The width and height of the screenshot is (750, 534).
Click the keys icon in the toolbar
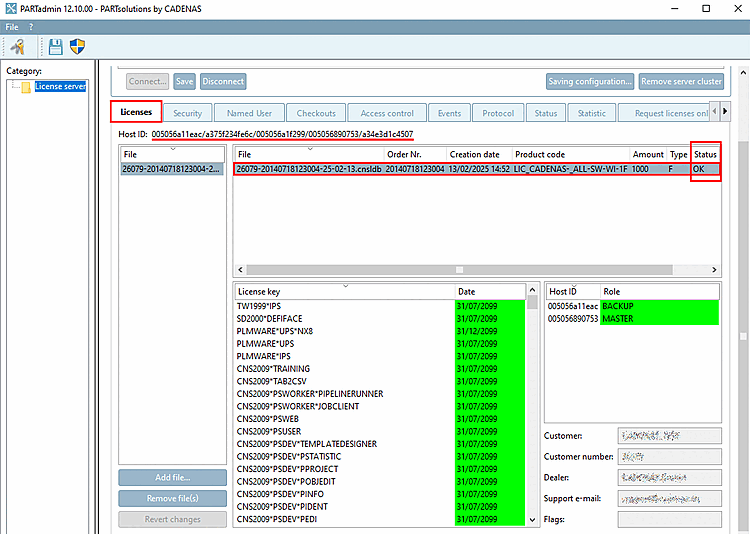click(17, 46)
